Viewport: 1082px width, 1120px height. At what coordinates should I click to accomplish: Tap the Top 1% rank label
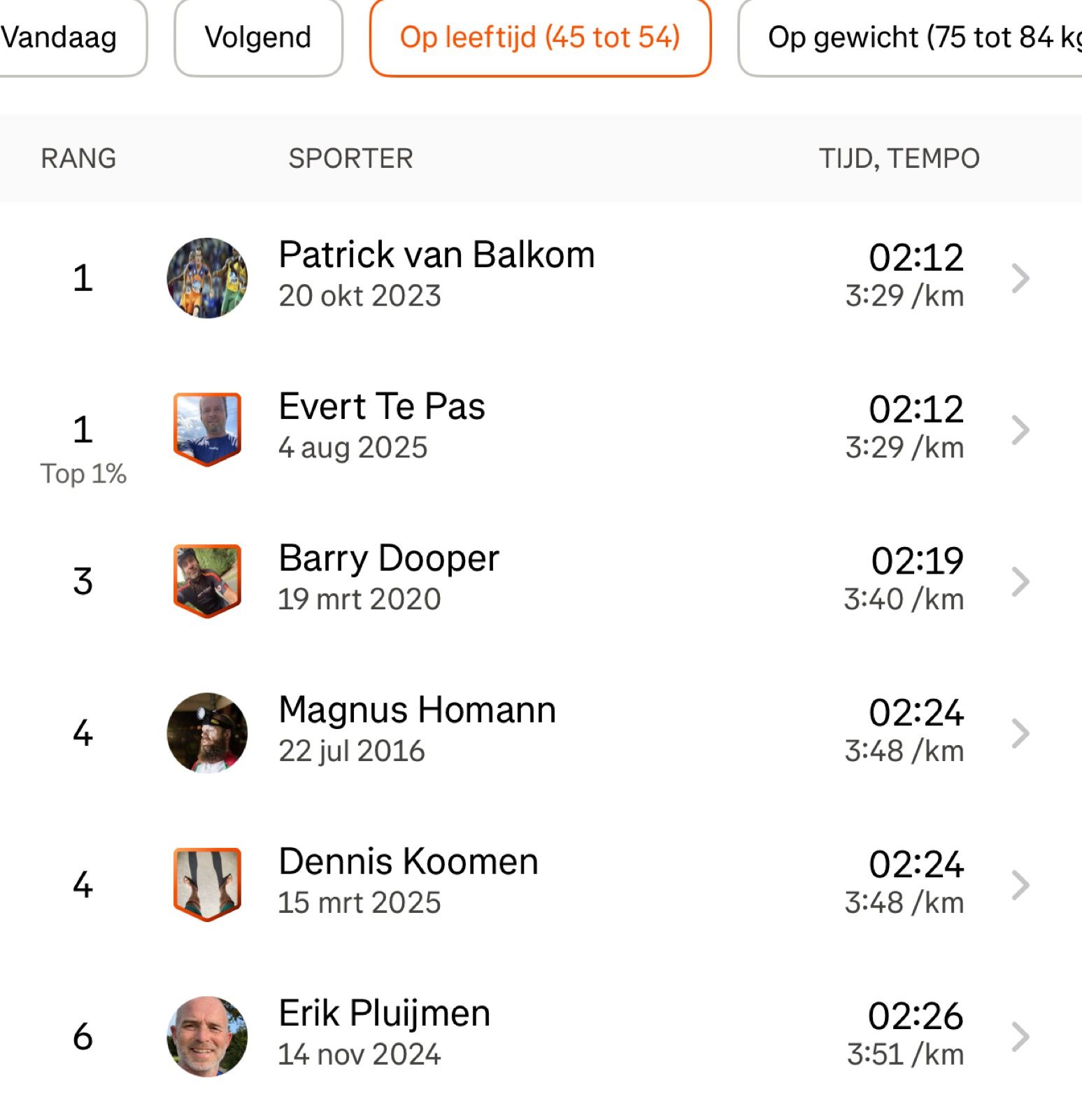83,474
